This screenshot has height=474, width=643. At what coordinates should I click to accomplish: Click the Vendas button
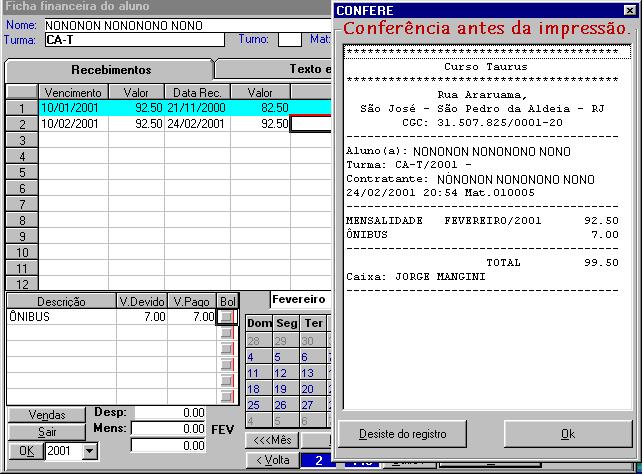tap(47, 415)
